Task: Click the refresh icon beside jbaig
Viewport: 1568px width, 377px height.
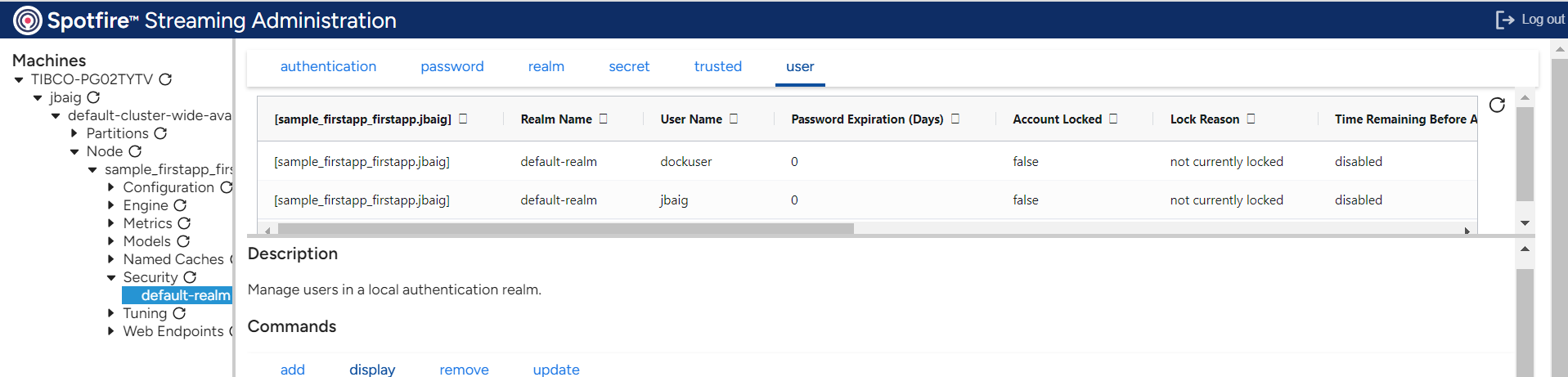Action: (93, 97)
